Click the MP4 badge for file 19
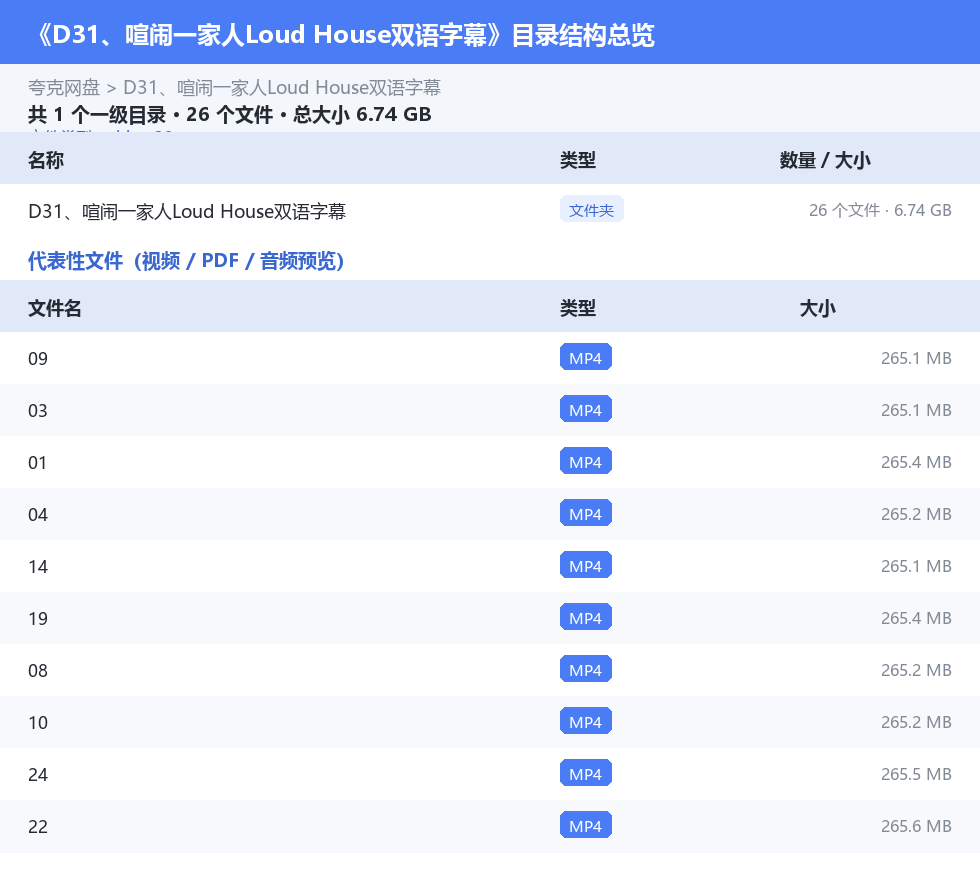The width and height of the screenshot is (980, 884). [586, 617]
